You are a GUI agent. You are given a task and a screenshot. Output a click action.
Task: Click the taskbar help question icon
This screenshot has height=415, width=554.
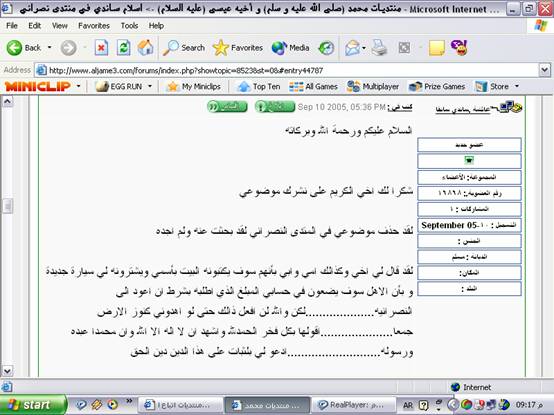pyautogui.click(x=423, y=405)
